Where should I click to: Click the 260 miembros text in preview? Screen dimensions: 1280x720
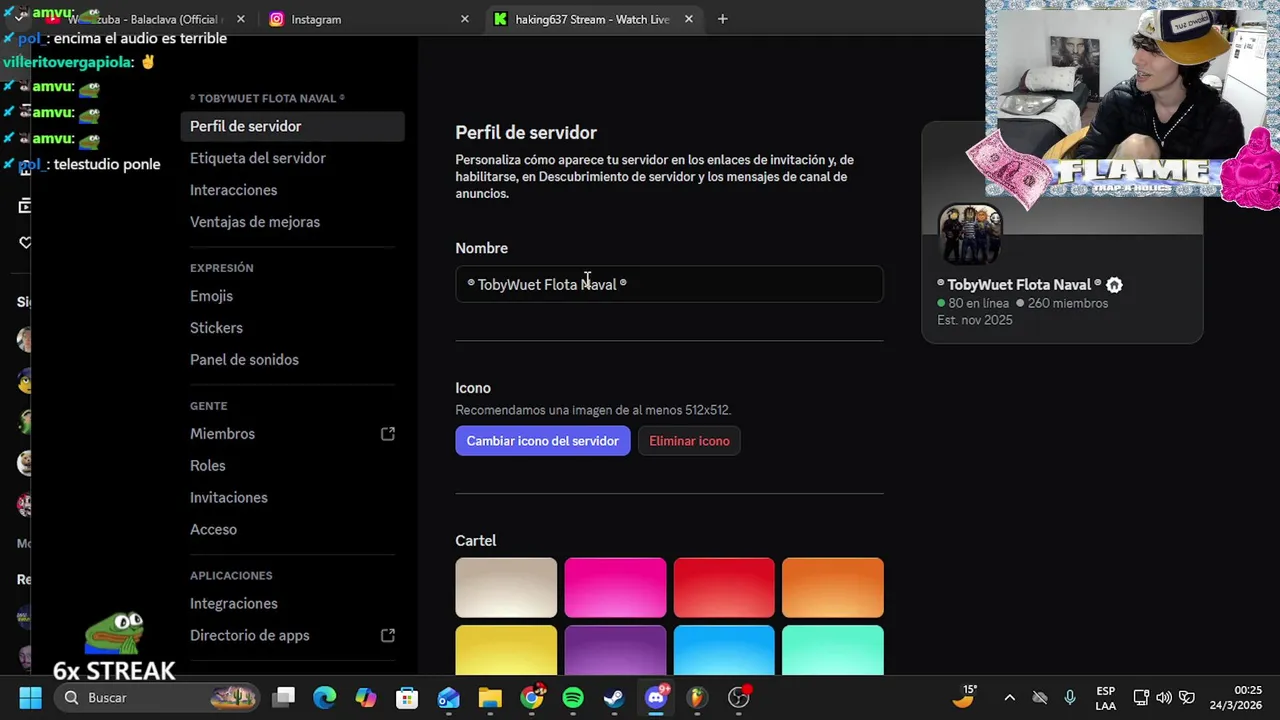click(1068, 303)
